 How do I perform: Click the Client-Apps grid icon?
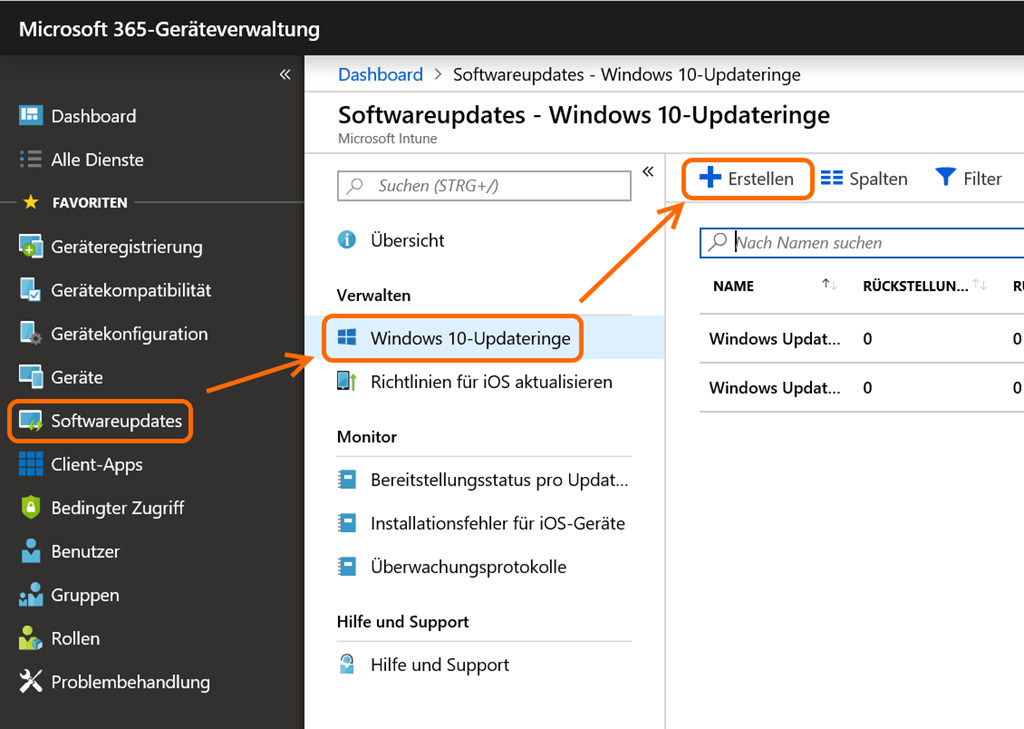pyautogui.click(x=31, y=465)
